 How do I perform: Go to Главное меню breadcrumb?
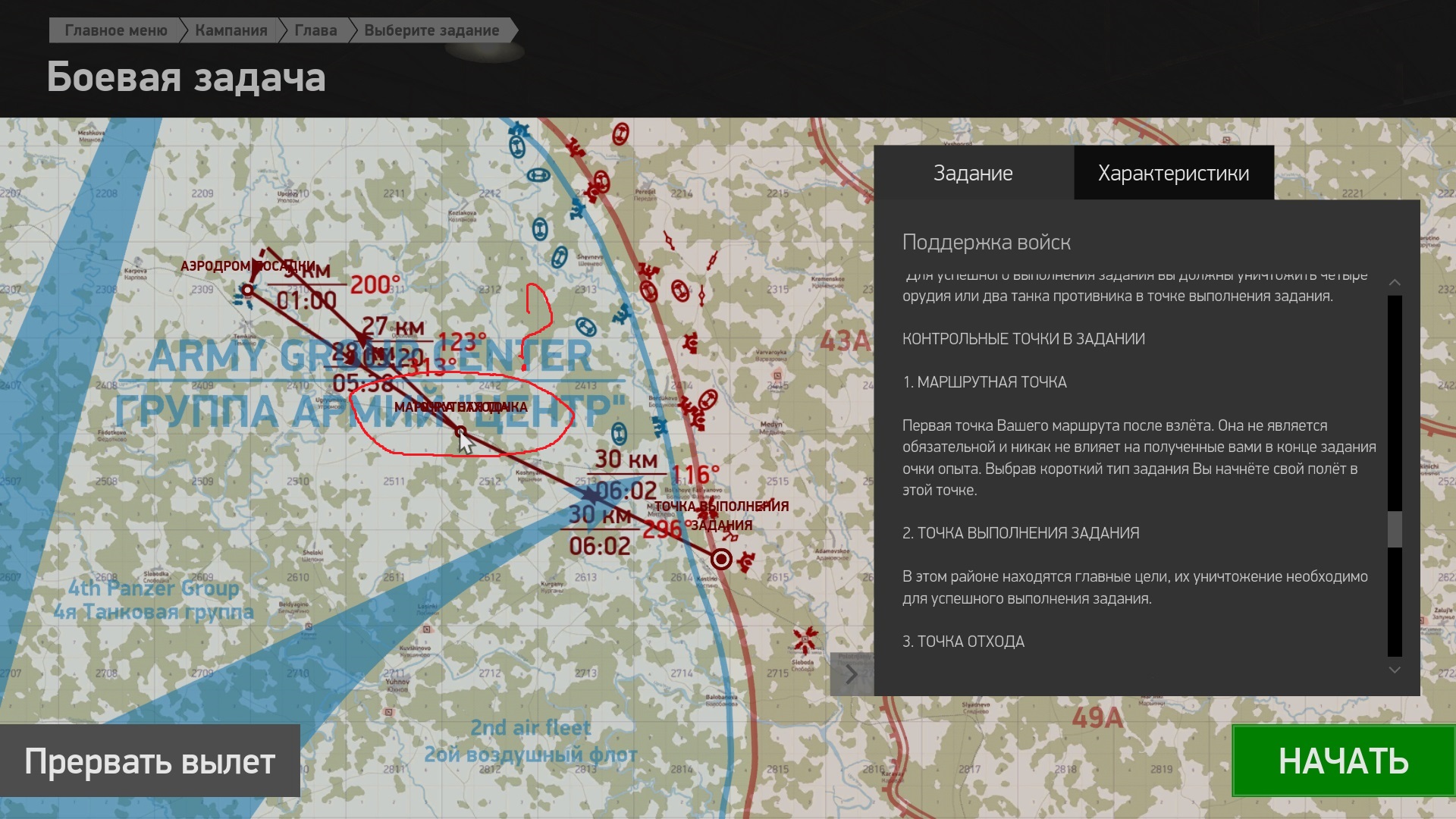(x=115, y=30)
